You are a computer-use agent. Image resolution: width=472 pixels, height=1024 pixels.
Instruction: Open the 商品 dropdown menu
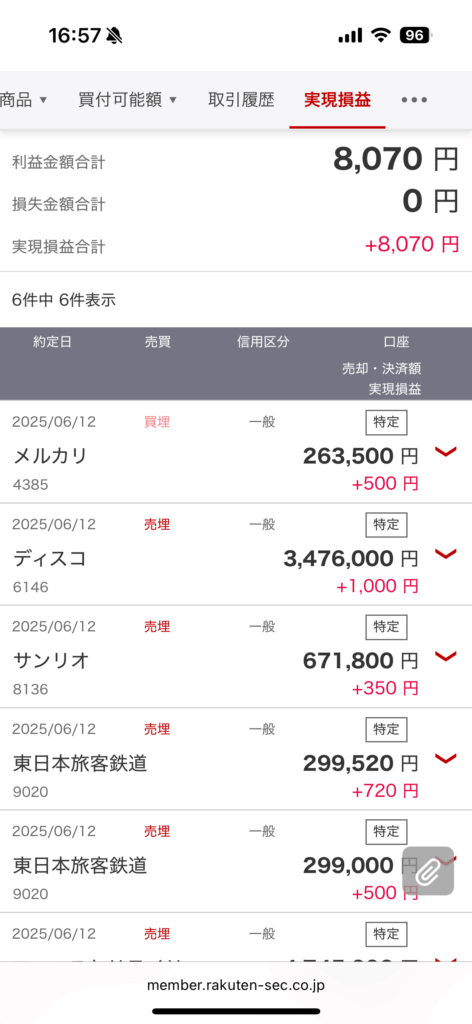24,100
